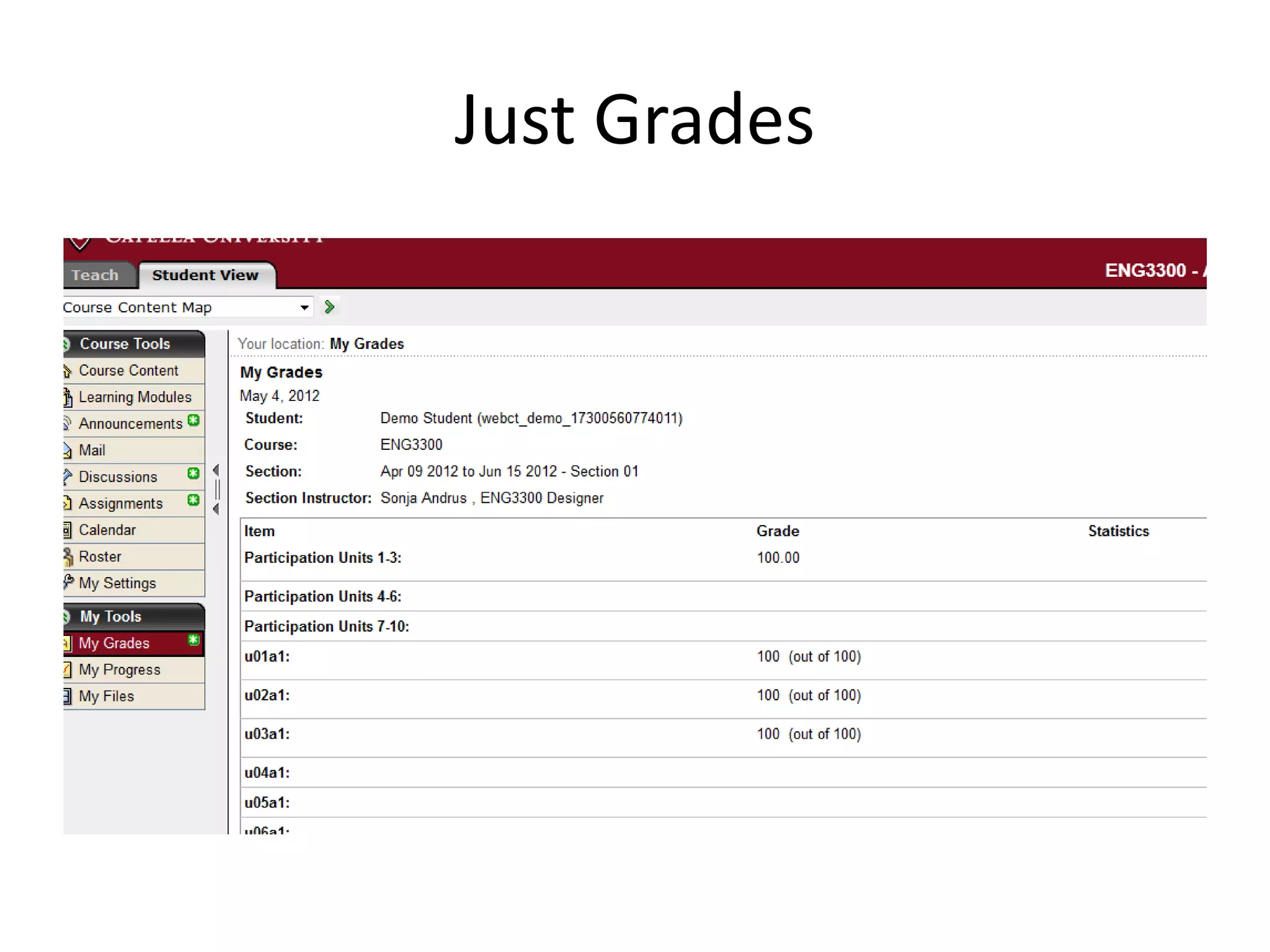Open Course Content from the sidebar
1270x952 pixels.
point(128,371)
